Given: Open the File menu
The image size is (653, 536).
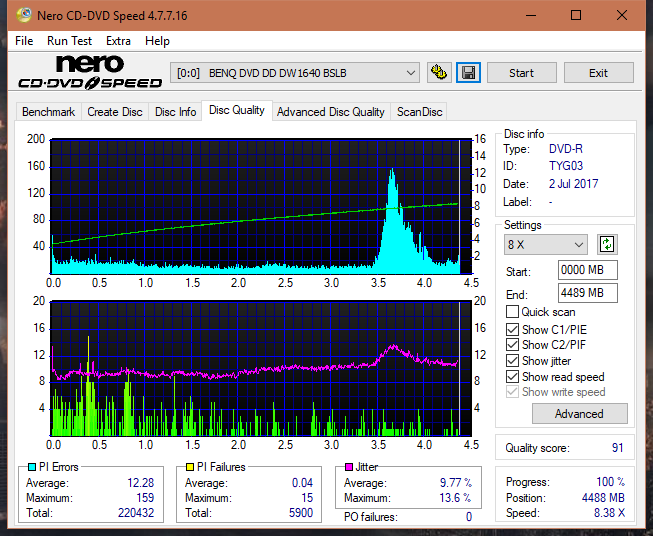Looking at the screenshot, I should point(24,41).
